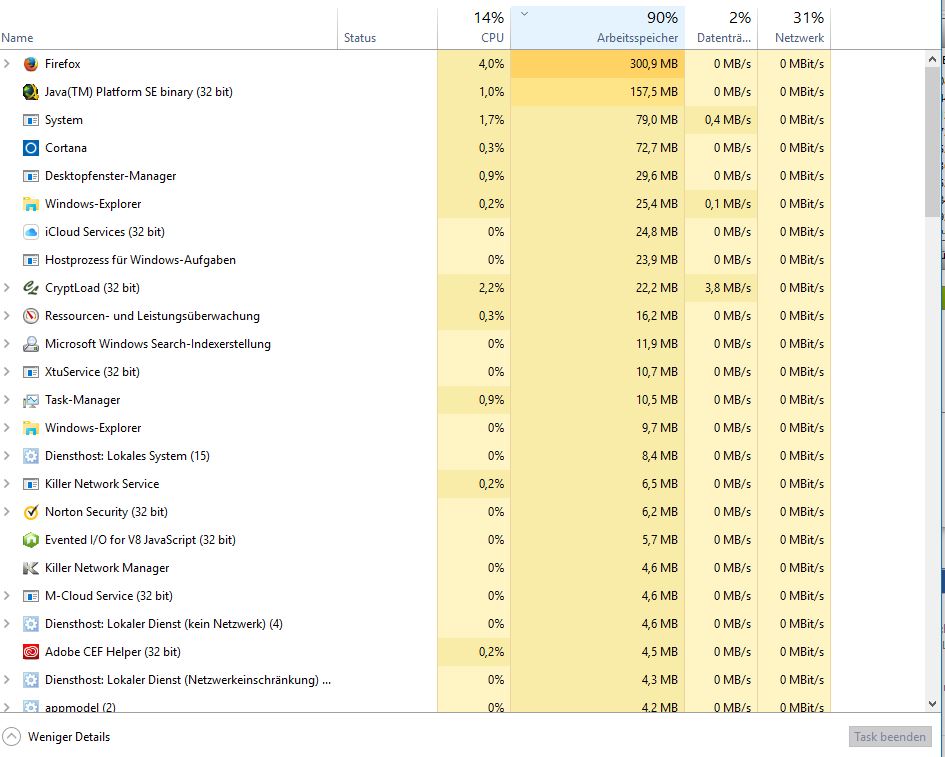Expand the Task-Manager process row
This screenshot has width=945, height=757.
(7, 400)
